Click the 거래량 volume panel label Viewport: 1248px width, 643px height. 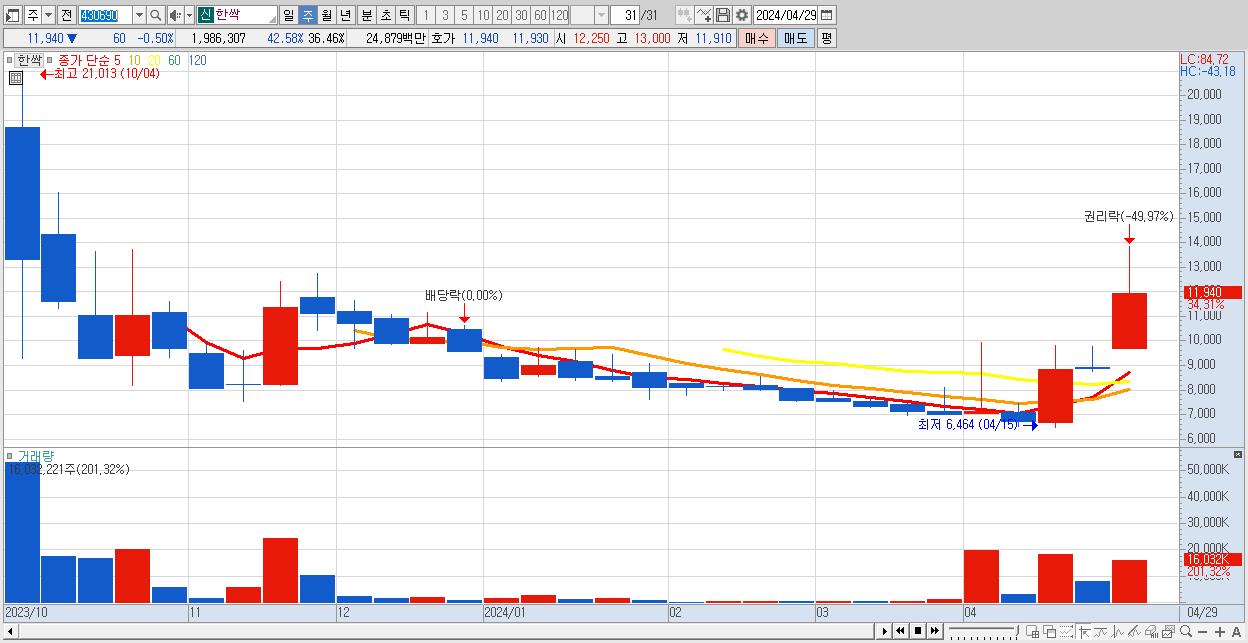pyautogui.click(x=35, y=456)
